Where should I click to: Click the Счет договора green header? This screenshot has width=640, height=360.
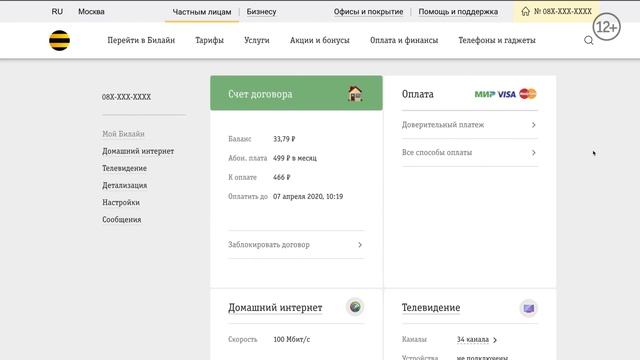[296, 93]
